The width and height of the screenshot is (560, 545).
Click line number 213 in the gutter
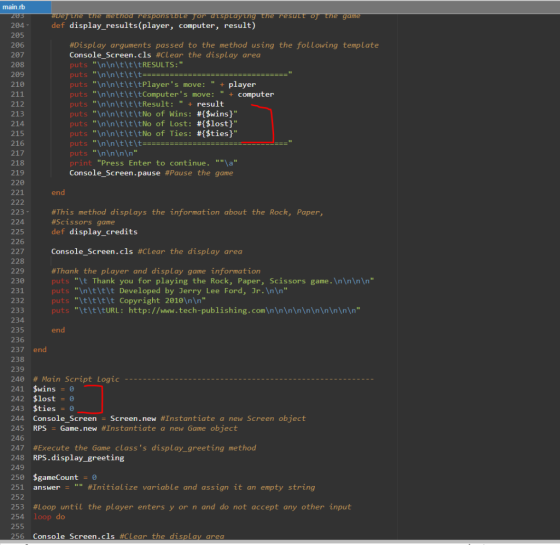(x=18, y=114)
